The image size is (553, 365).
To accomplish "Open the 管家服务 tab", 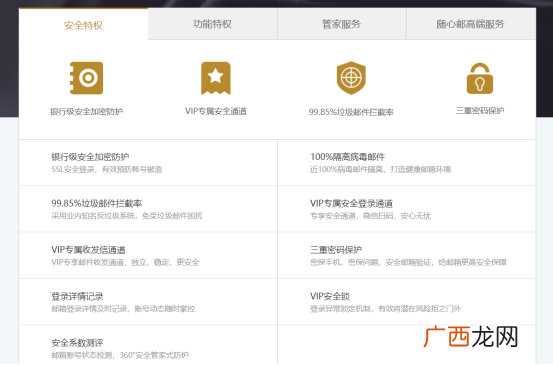I will 341,24.
